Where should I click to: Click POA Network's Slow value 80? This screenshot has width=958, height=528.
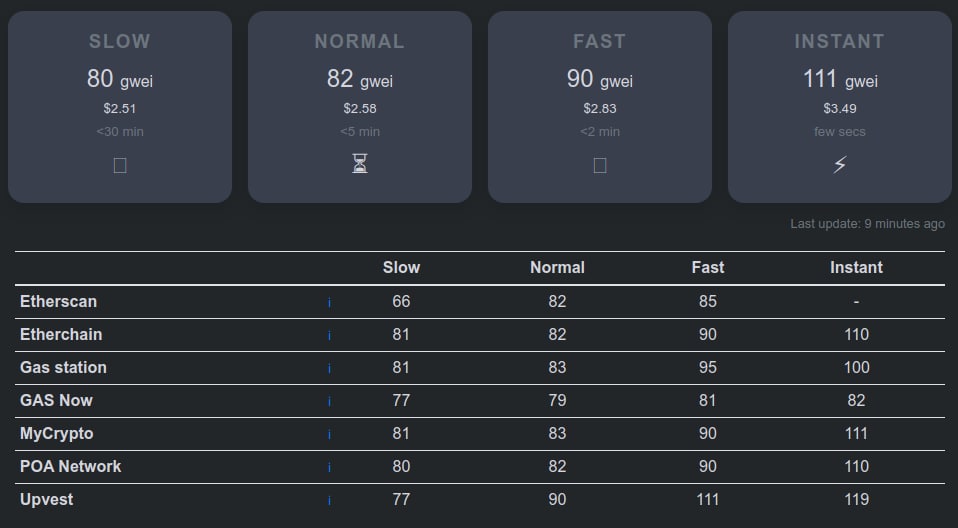point(401,466)
